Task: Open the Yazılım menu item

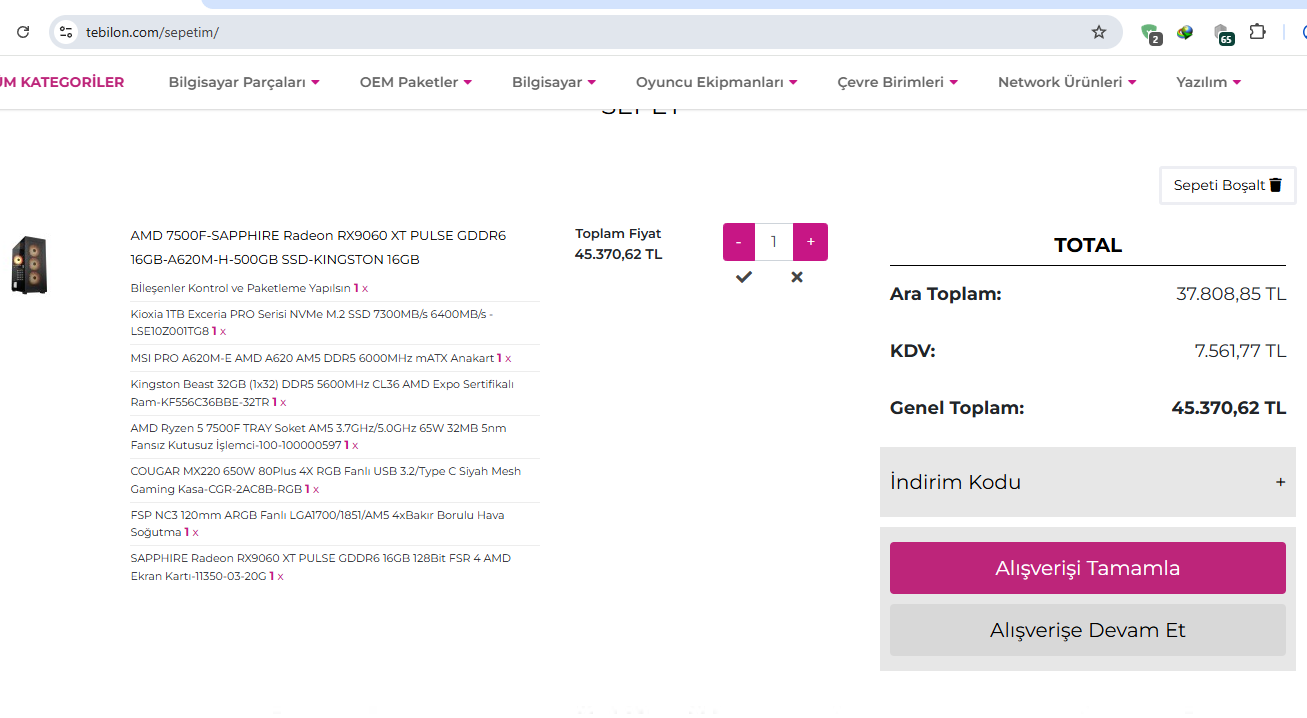Action: [x=1208, y=82]
